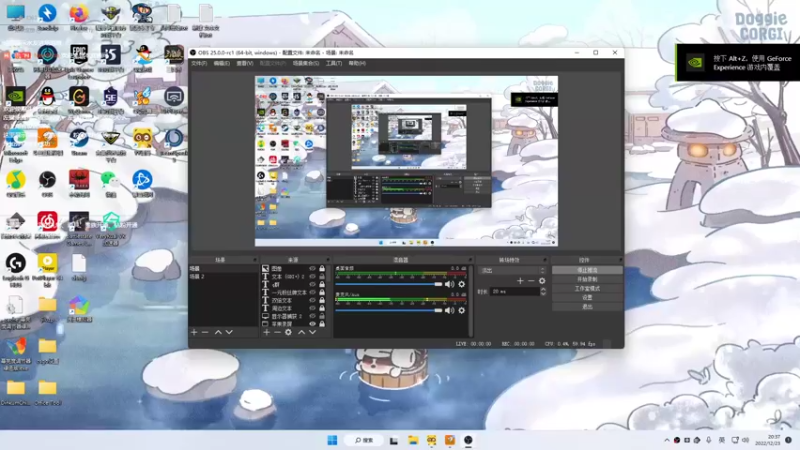Click the 时长 duration input field
Viewport: 800px width, 450px height.
514,291
